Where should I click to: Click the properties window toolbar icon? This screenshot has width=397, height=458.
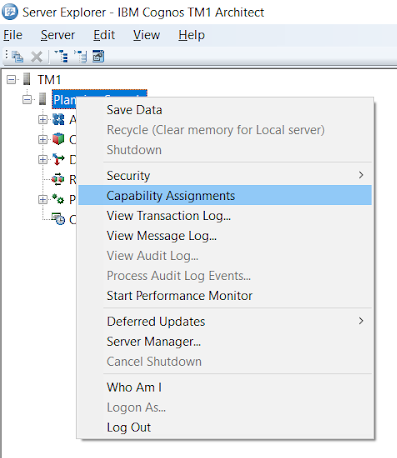(x=98, y=56)
